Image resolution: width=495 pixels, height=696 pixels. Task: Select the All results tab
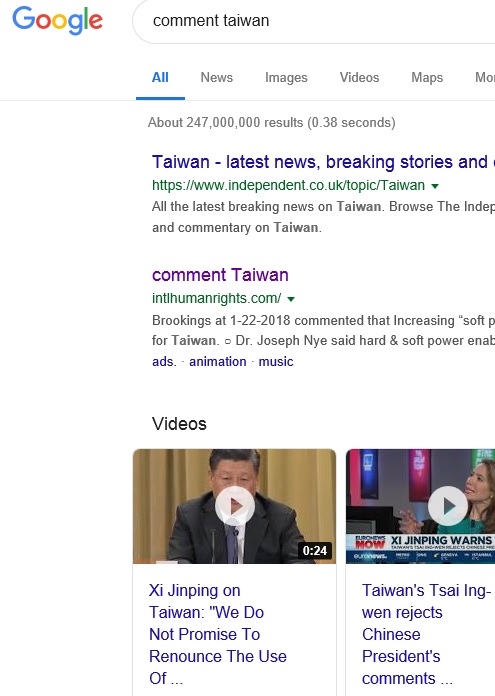160,77
